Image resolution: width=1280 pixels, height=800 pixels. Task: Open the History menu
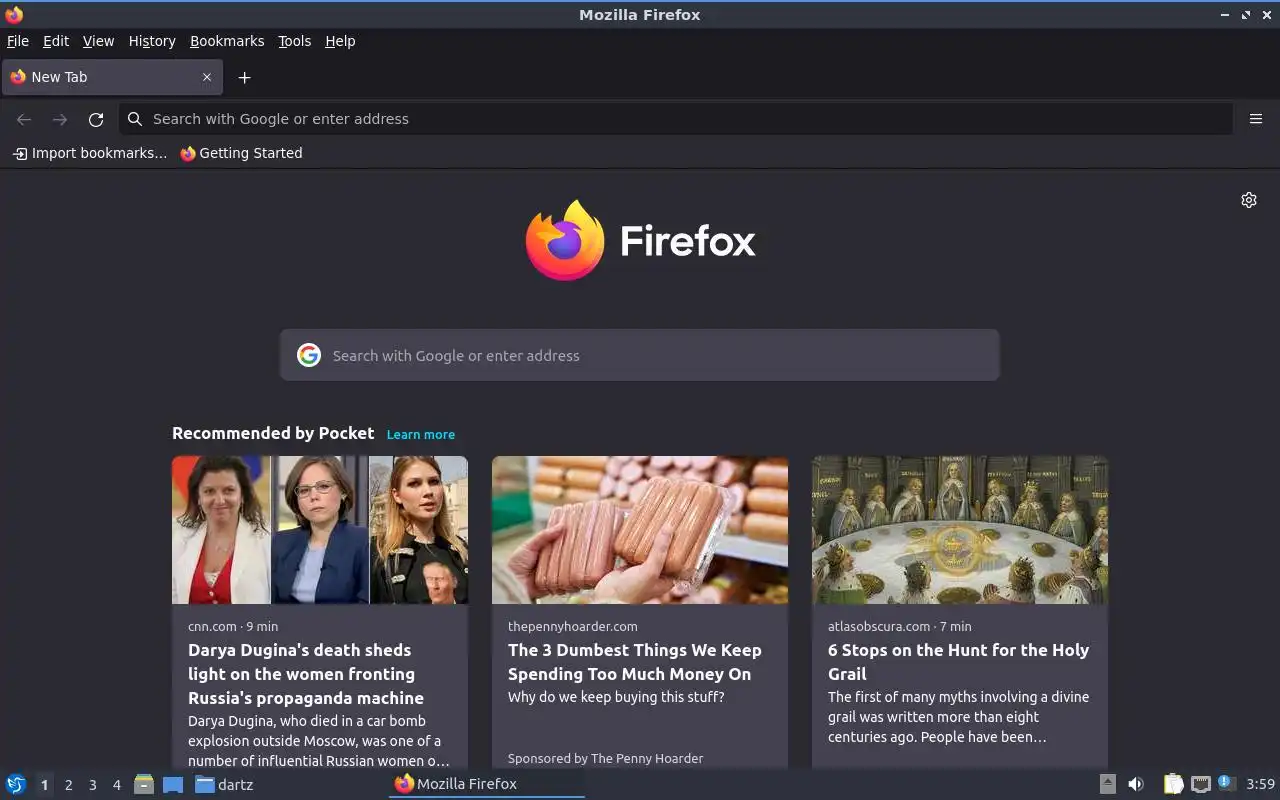pyautogui.click(x=152, y=41)
